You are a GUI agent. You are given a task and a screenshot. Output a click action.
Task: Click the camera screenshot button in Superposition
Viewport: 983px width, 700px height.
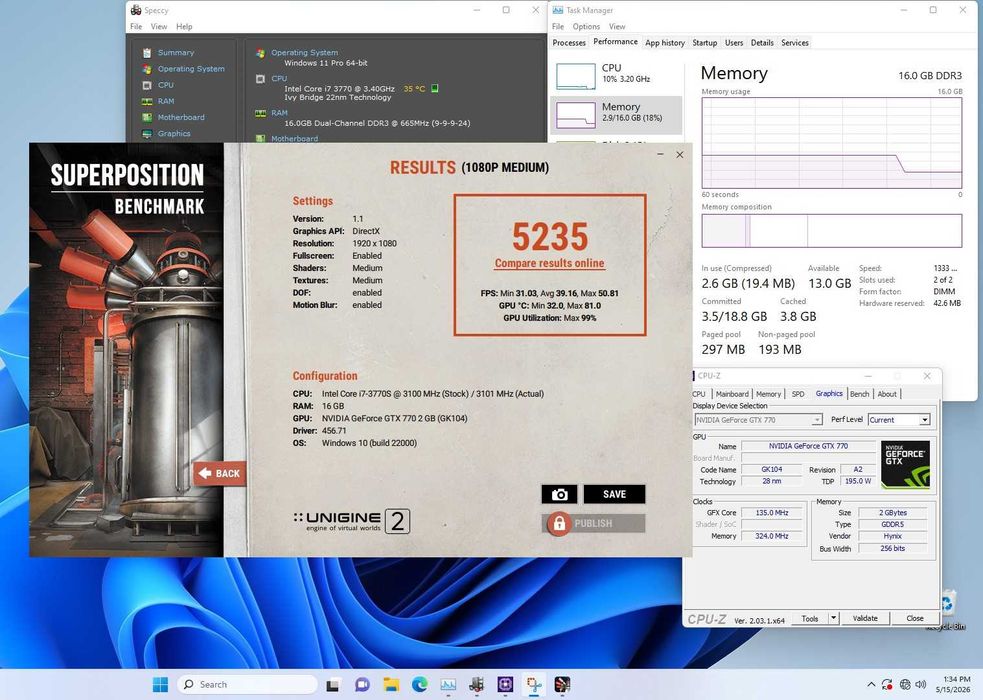[559, 494]
